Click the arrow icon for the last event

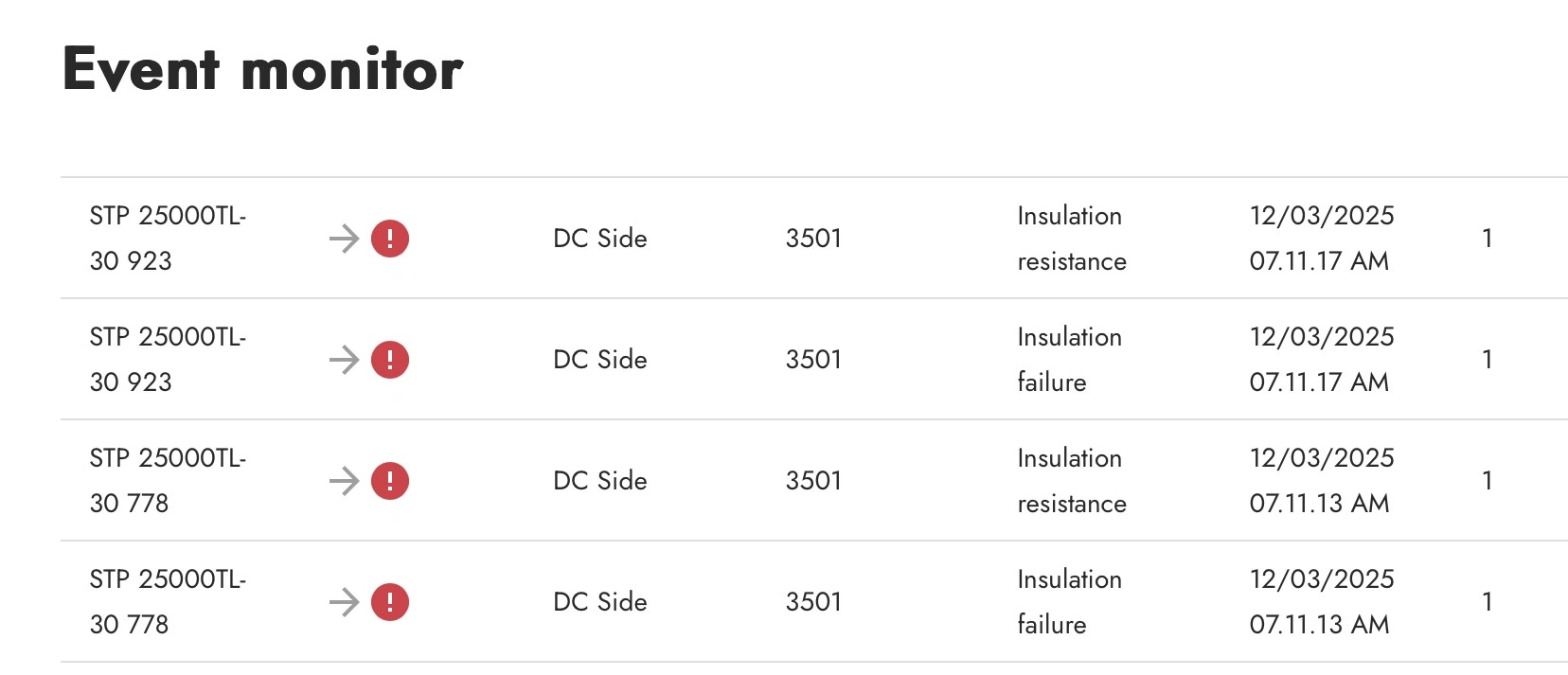coord(343,601)
